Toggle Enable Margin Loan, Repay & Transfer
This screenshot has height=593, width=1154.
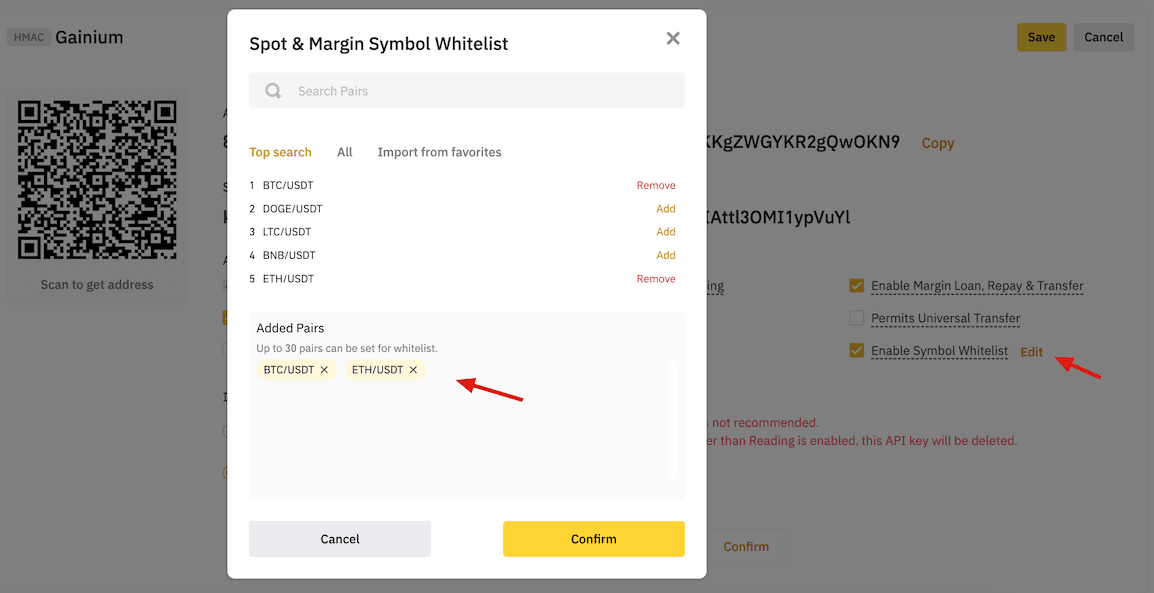tap(856, 286)
